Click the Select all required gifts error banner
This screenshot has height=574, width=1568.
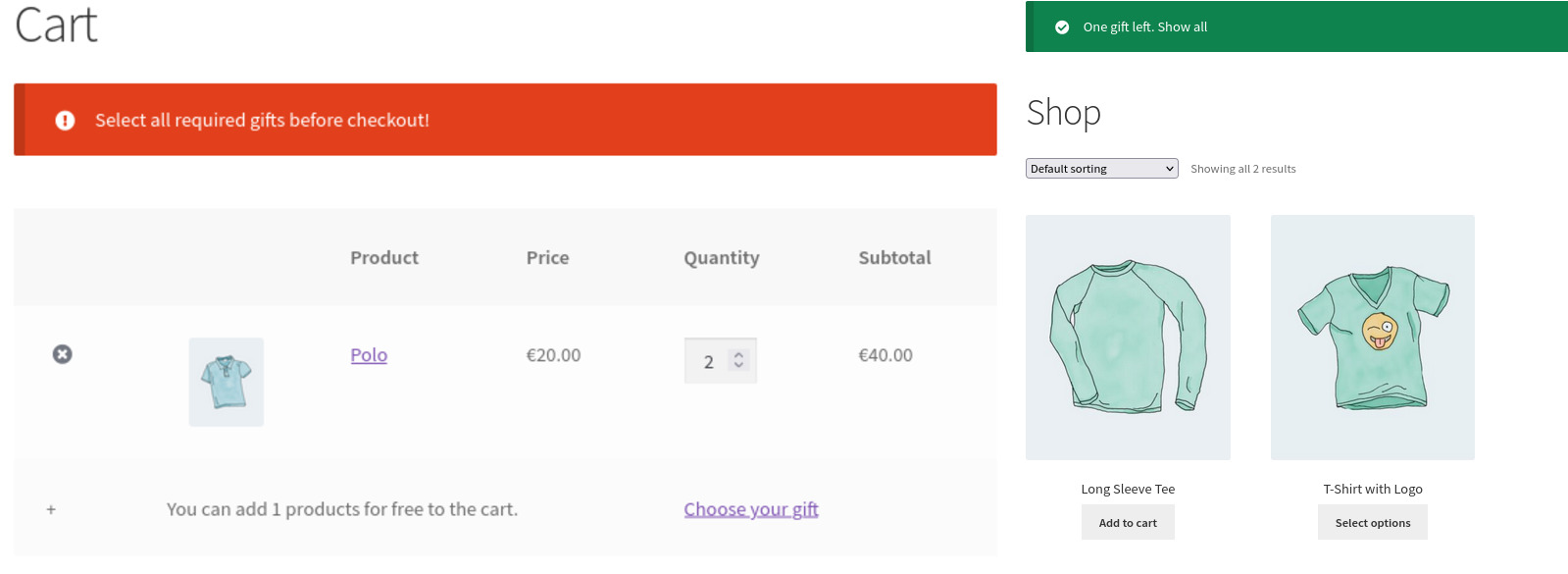pyautogui.click(x=505, y=120)
